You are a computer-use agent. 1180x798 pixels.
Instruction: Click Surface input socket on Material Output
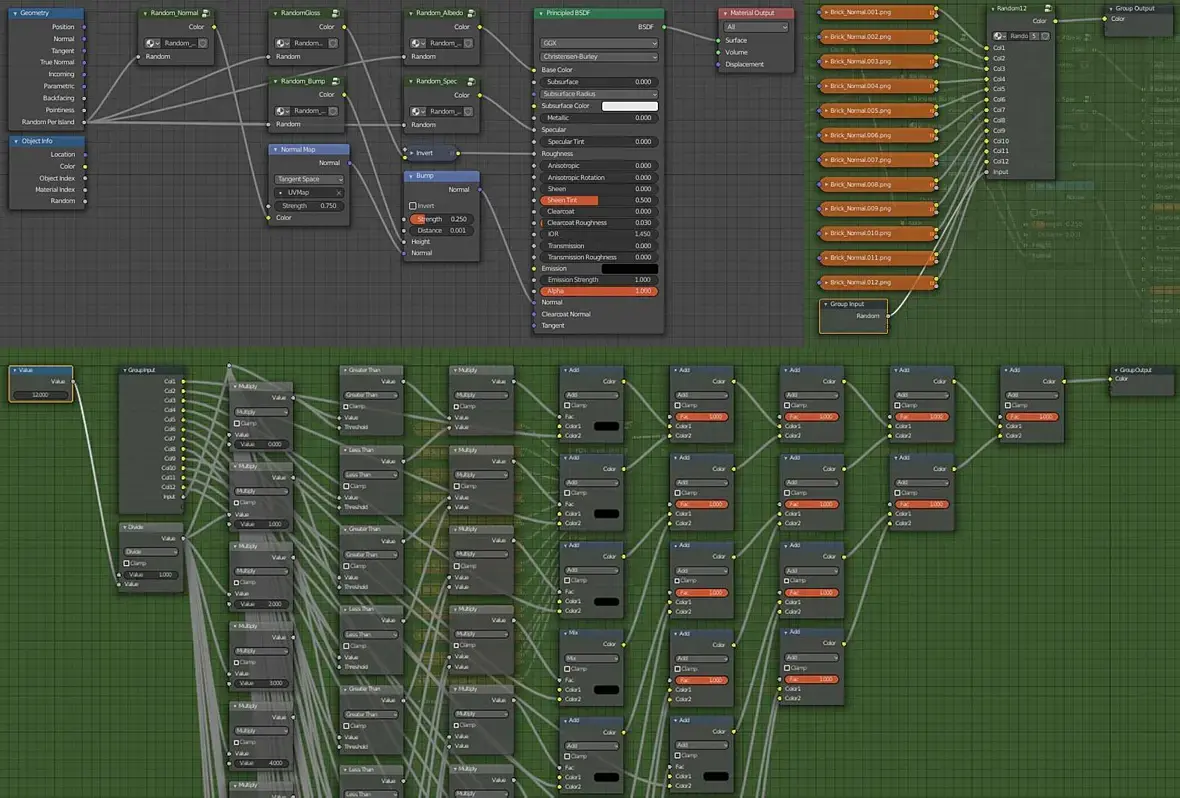coord(718,41)
